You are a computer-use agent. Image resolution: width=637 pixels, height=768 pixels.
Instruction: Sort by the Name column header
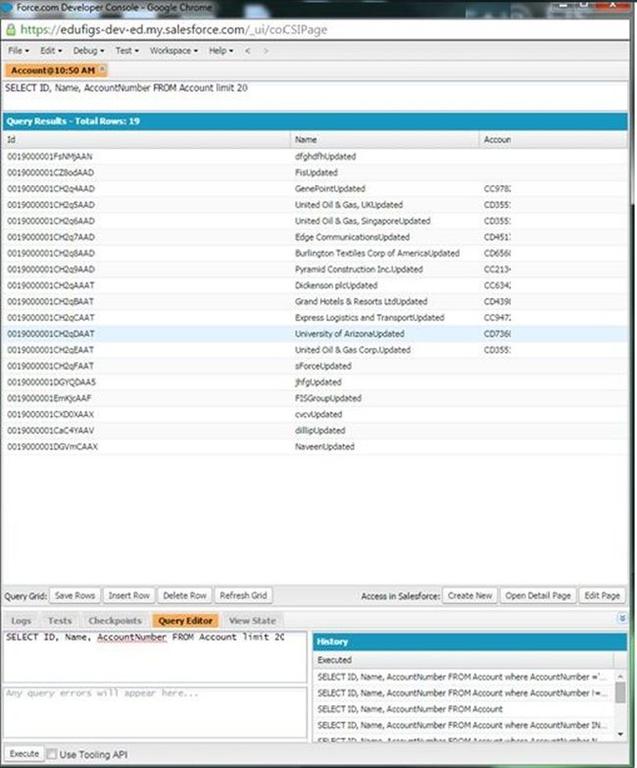[x=385, y=140]
